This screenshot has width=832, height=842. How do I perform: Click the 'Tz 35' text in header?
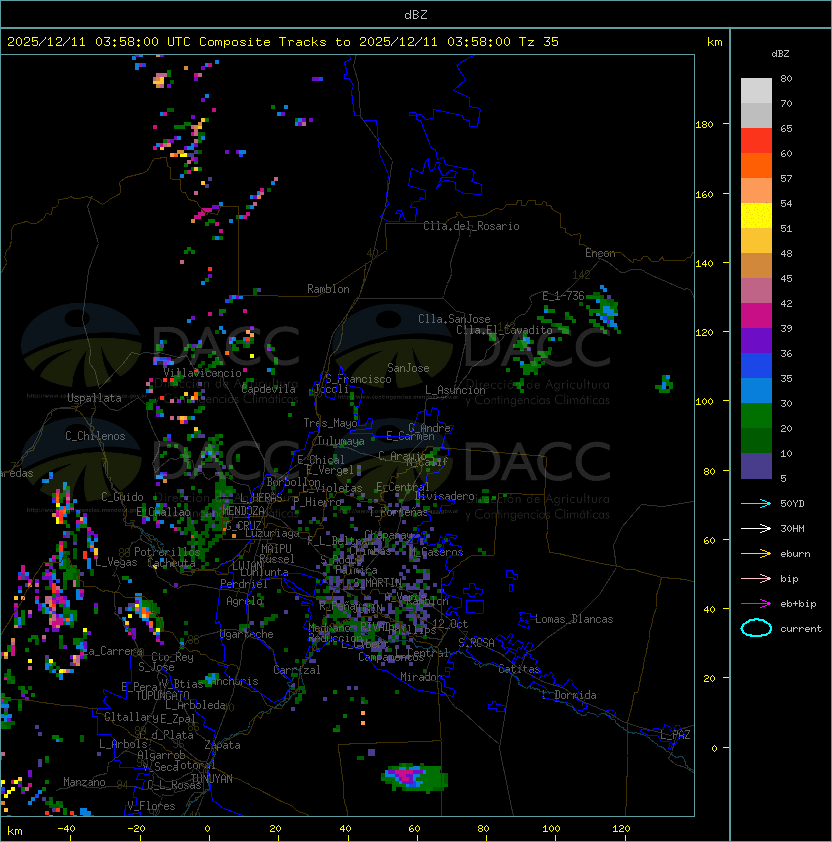(539, 42)
